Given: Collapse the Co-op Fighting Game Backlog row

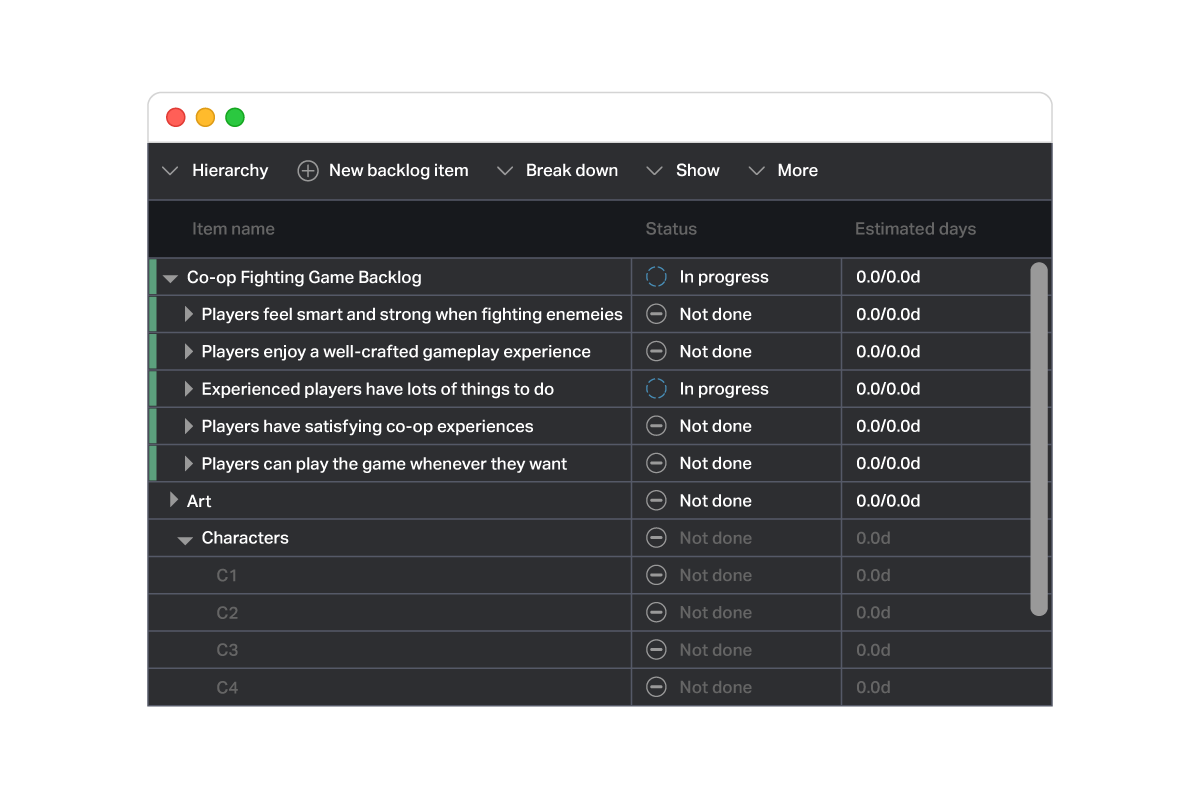Looking at the screenshot, I should pos(169,276).
